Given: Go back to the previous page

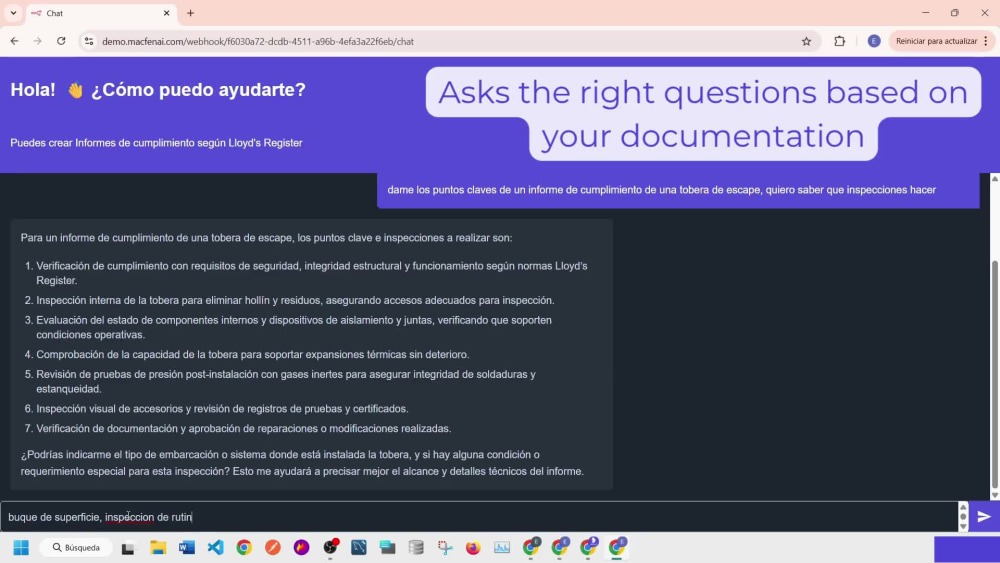Looking at the screenshot, I should 14,41.
